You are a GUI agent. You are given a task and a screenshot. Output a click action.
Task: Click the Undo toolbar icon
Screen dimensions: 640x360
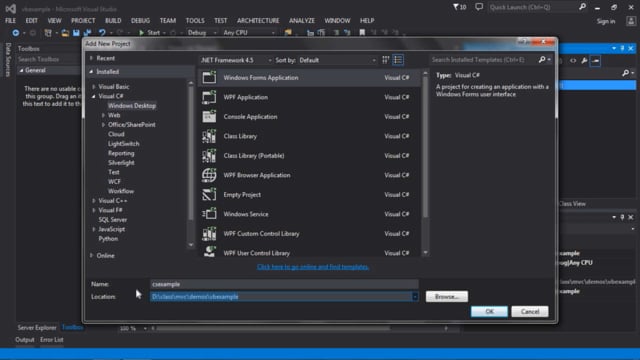(102, 33)
